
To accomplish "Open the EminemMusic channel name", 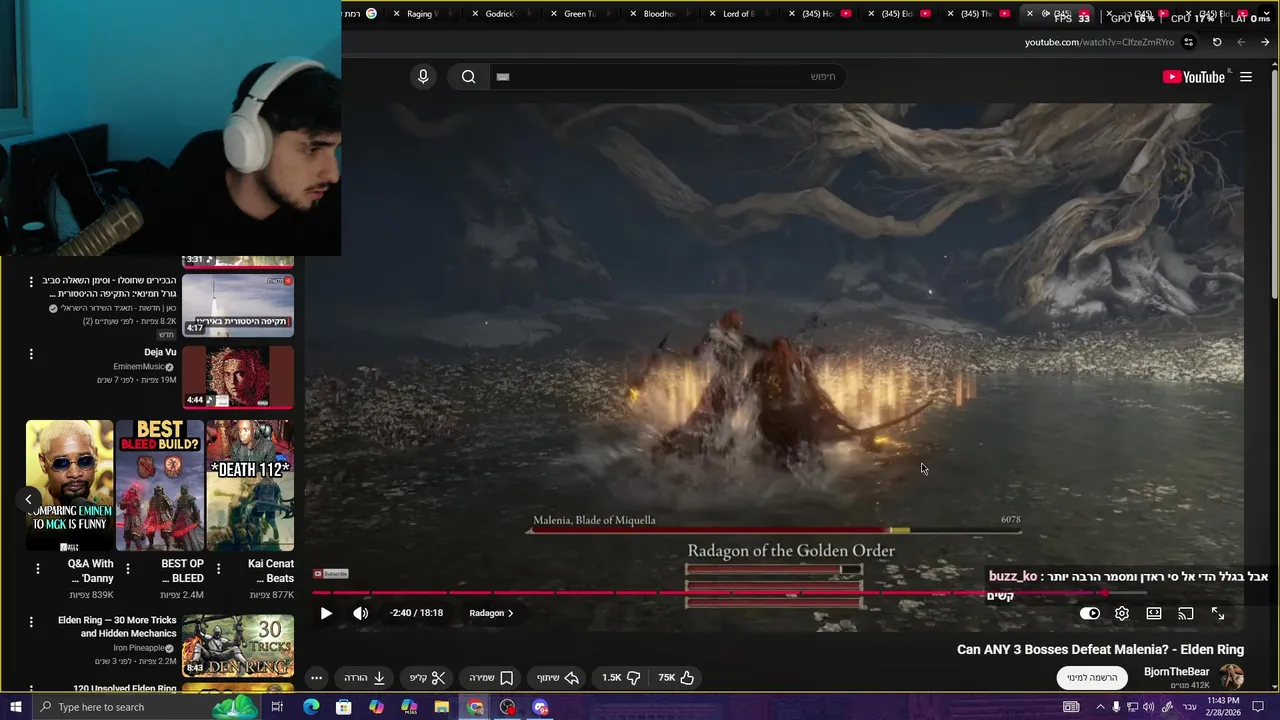I will (140, 367).
